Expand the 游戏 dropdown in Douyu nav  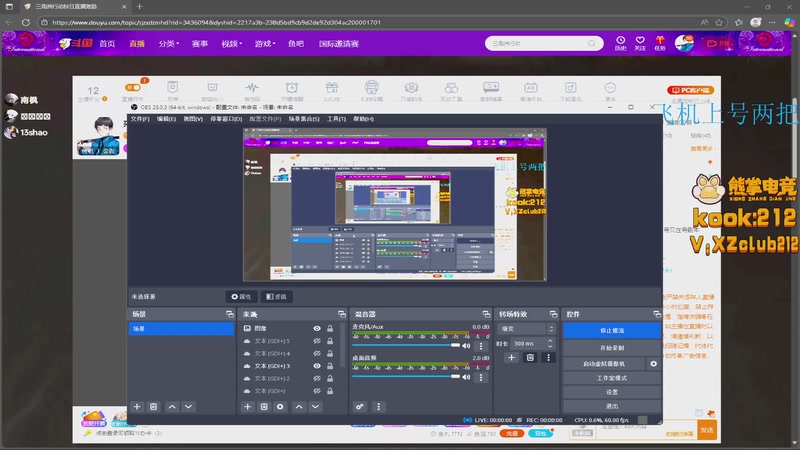[265, 44]
